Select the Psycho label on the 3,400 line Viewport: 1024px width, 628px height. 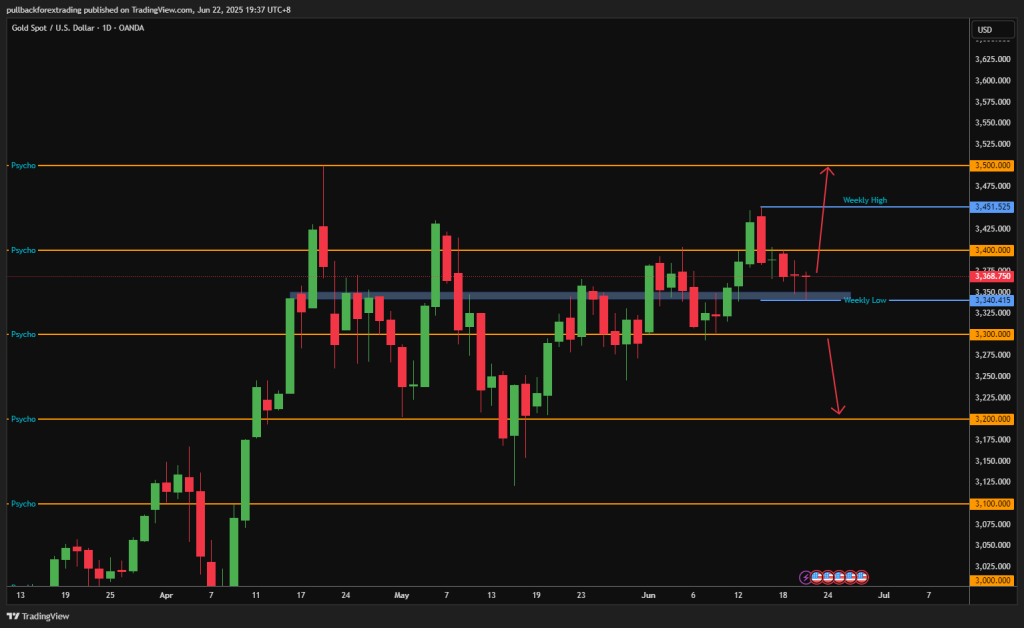(22, 250)
